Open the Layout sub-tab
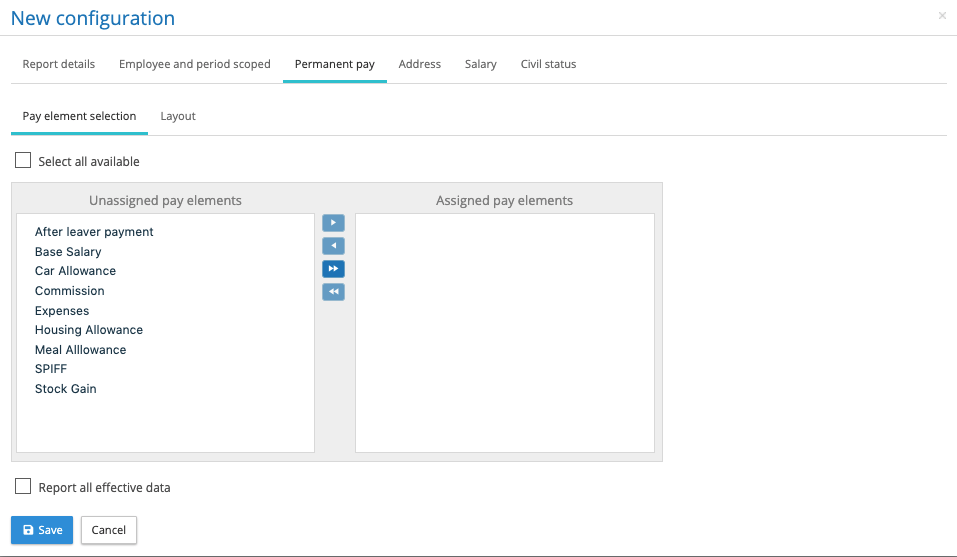The height and width of the screenshot is (557, 957). 178,116
